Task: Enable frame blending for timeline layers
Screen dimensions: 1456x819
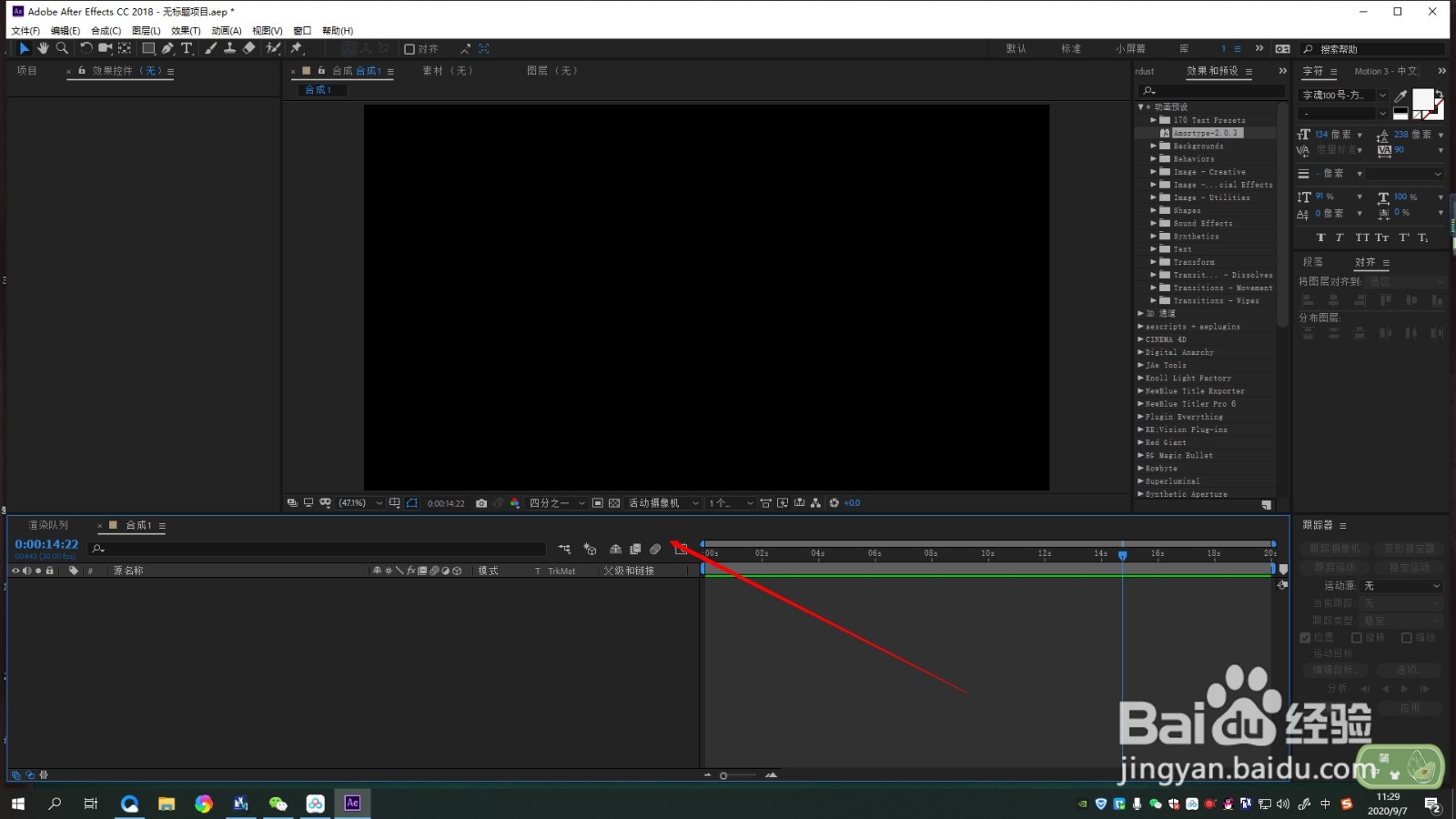Action: coord(635,549)
